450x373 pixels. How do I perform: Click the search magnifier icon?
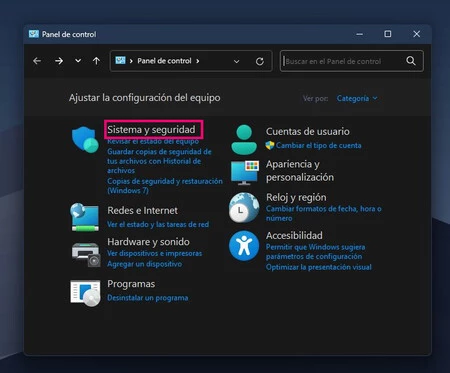click(x=411, y=61)
